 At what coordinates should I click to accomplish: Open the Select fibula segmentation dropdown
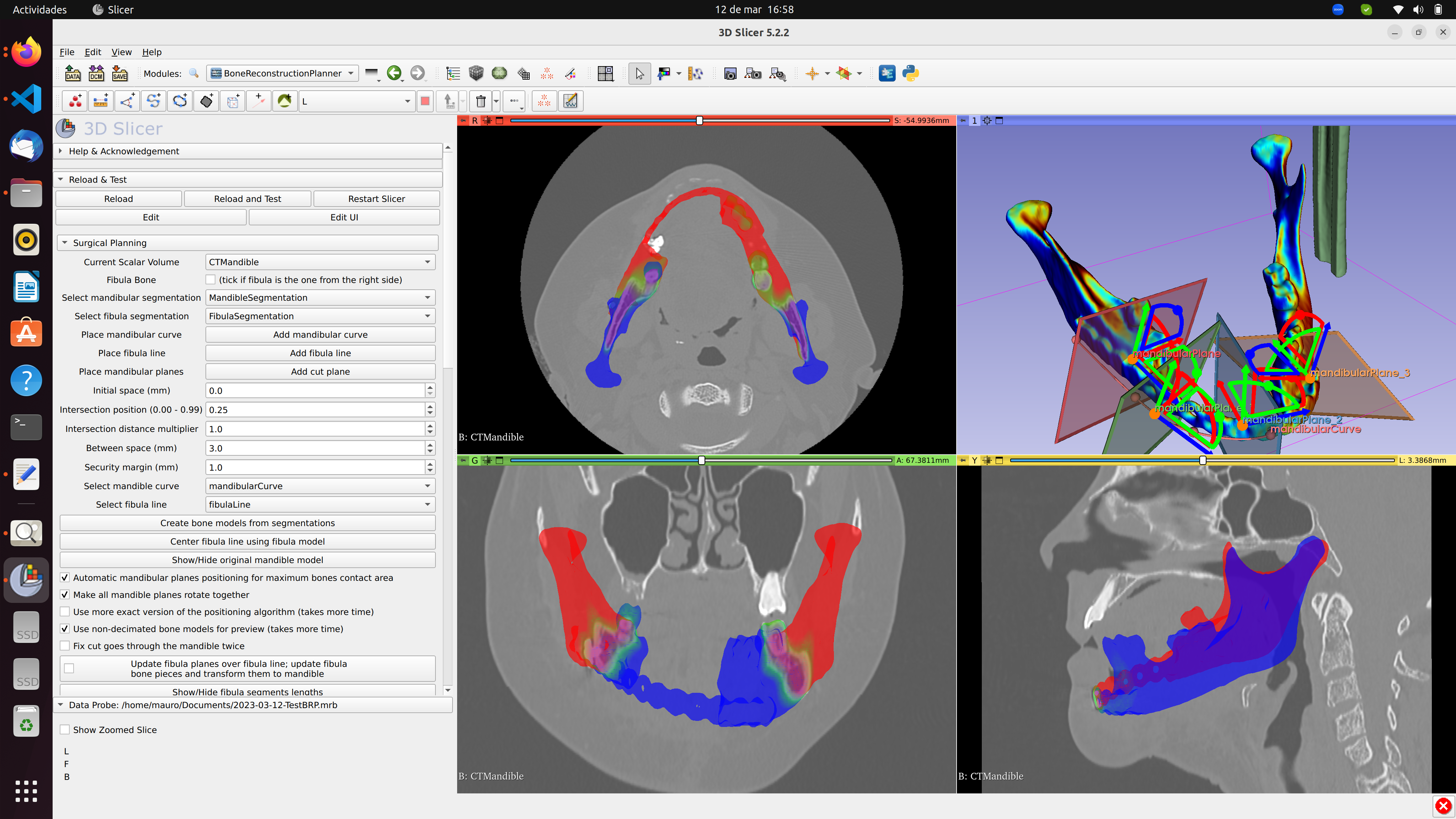320,316
